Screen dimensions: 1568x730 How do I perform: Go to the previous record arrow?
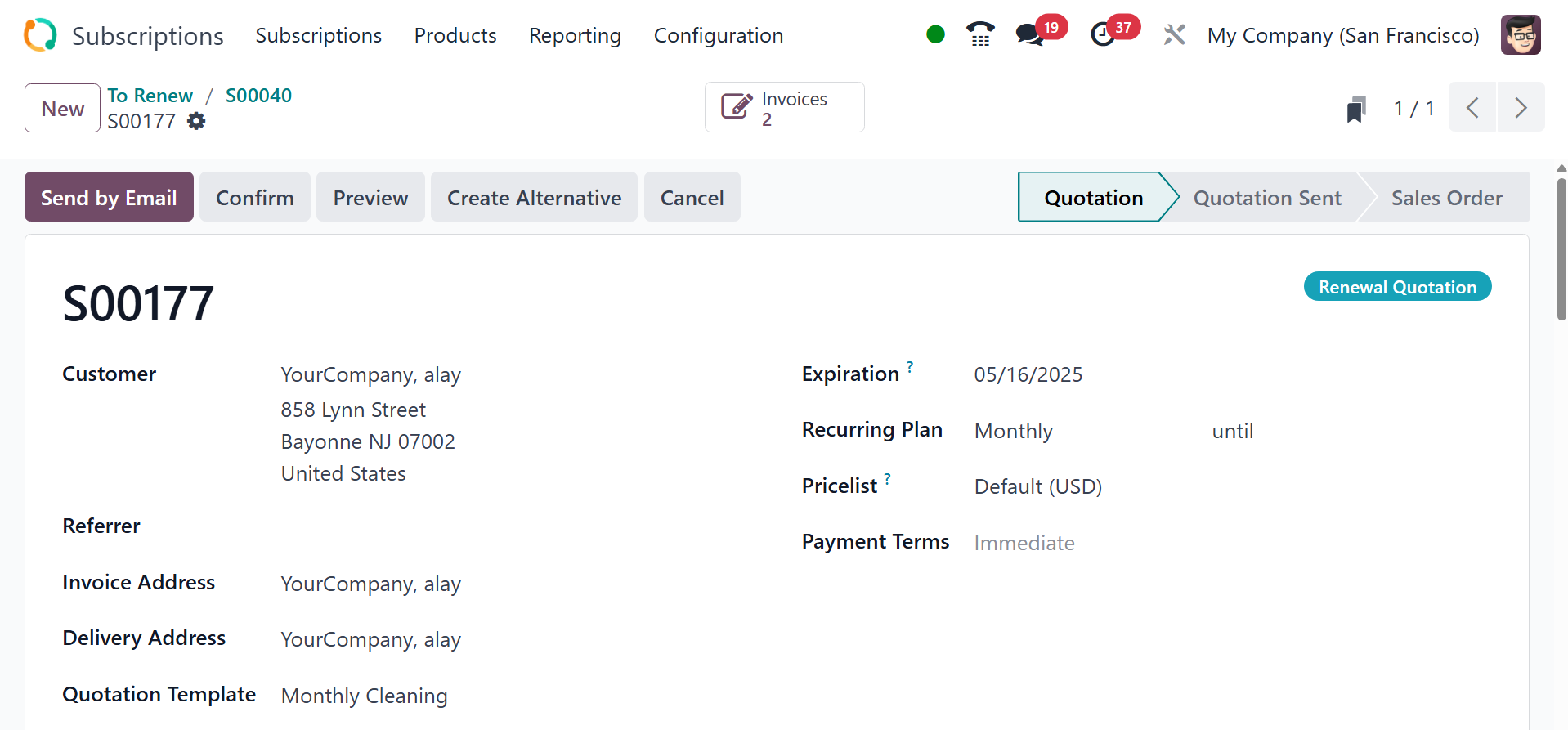point(1472,107)
